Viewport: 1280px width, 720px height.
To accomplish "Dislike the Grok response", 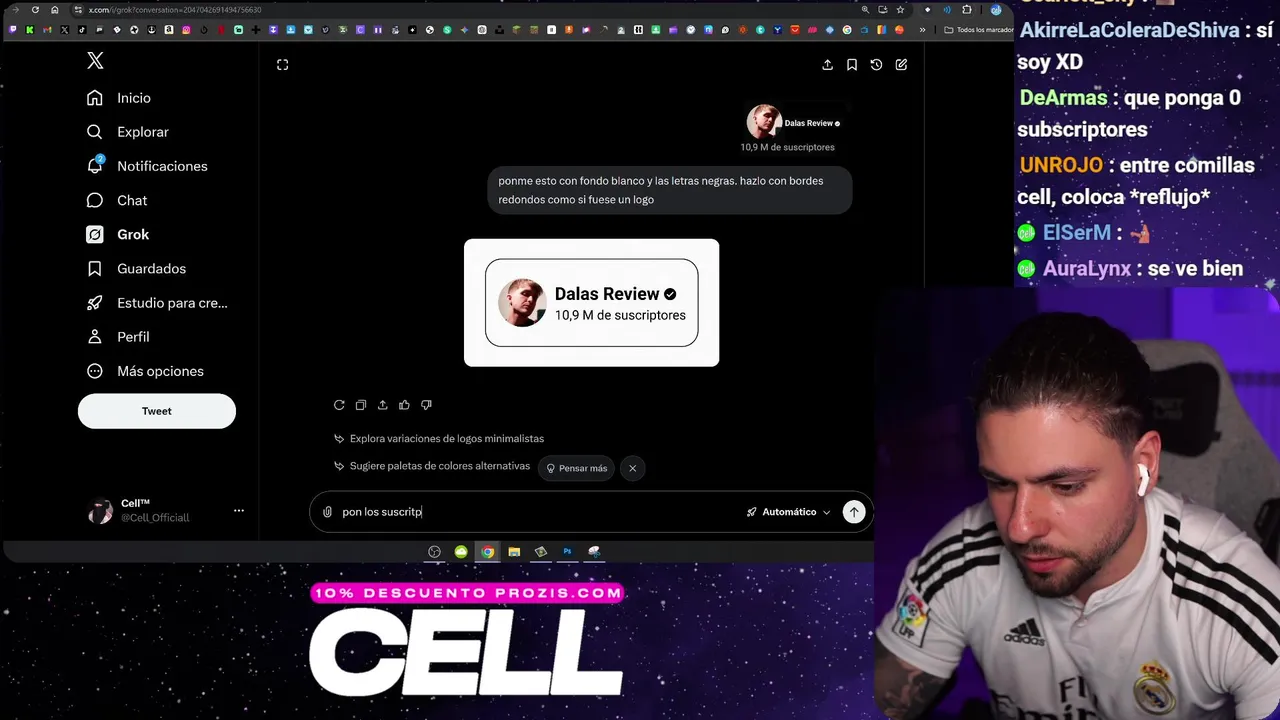I will click(x=426, y=405).
